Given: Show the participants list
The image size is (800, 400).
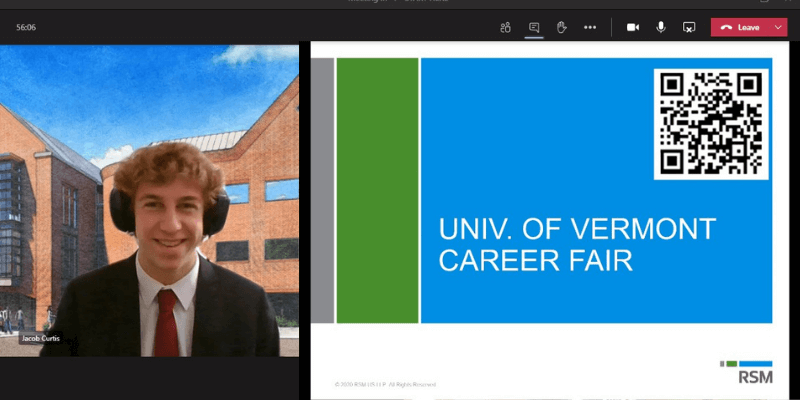Looking at the screenshot, I should pyautogui.click(x=506, y=28).
